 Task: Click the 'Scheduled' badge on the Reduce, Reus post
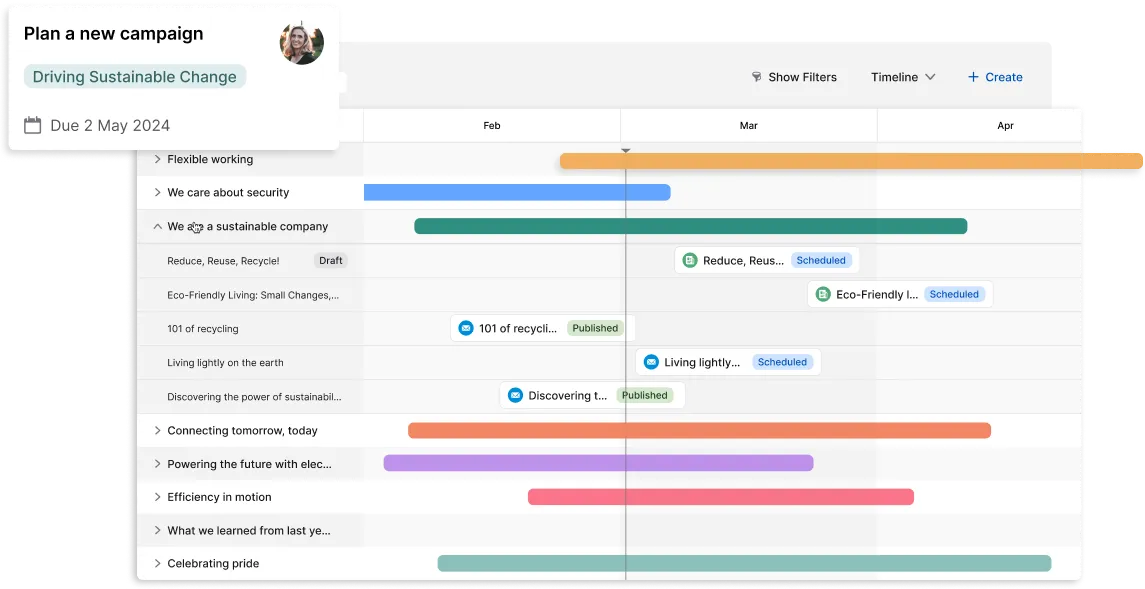pyautogui.click(x=821, y=259)
